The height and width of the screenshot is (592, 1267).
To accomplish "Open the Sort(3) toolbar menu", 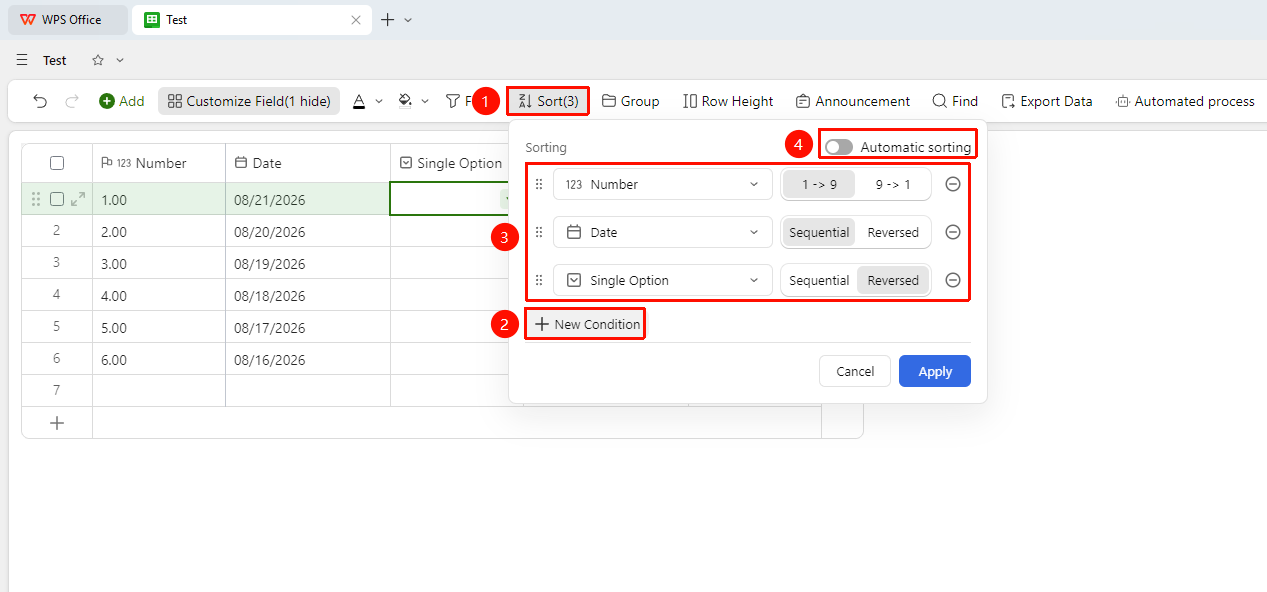I will coord(547,101).
